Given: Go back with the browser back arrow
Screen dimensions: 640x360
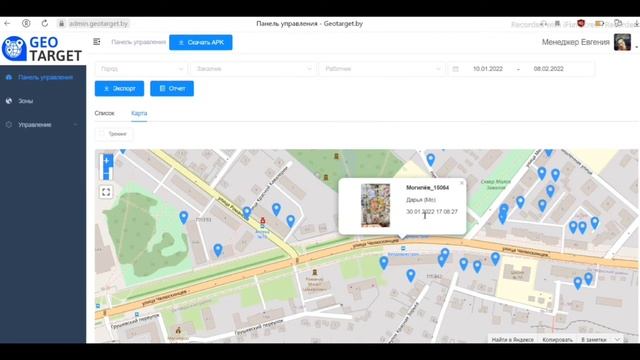Looking at the screenshot, I should point(7,23).
